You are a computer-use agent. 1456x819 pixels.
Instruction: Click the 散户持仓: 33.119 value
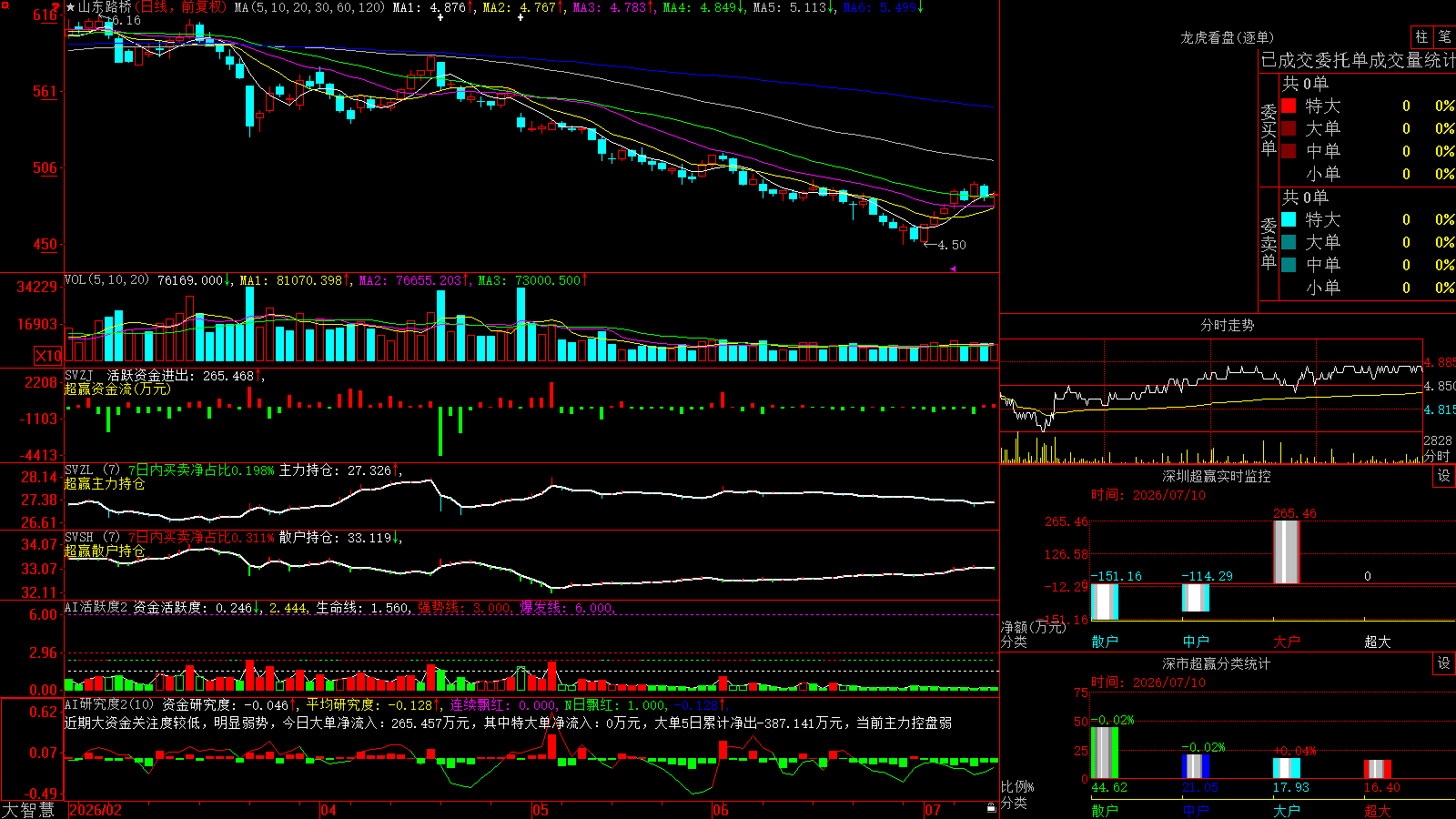pyautogui.click(x=339, y=538)
